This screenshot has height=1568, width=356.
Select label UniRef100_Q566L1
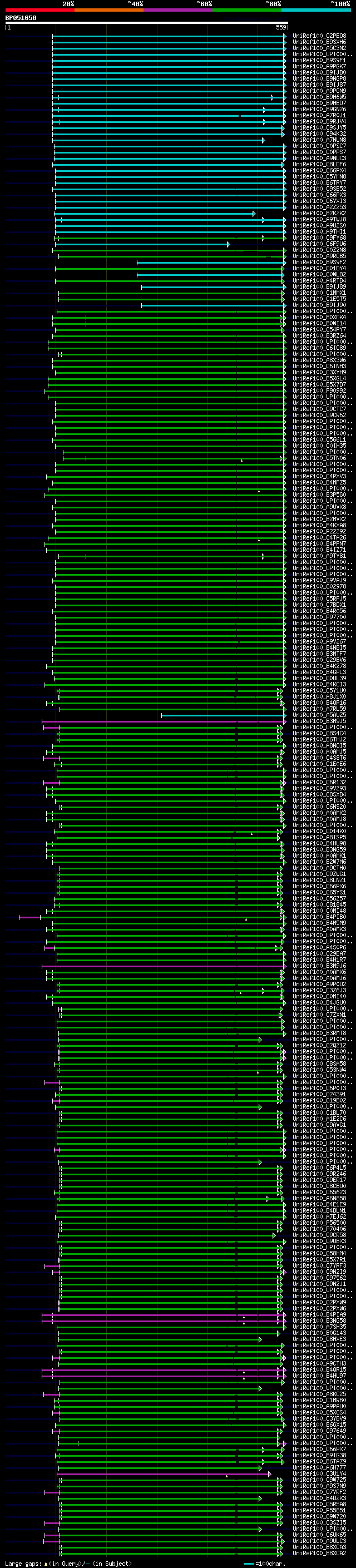(x=319, y=439)
